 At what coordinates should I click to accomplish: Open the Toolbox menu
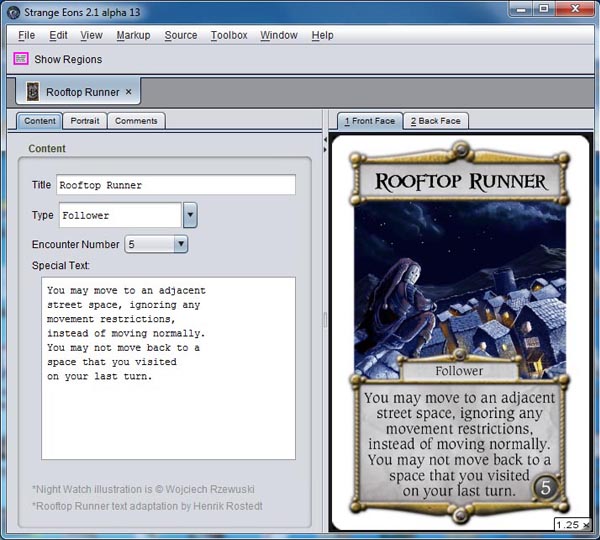tap(229, 35)
